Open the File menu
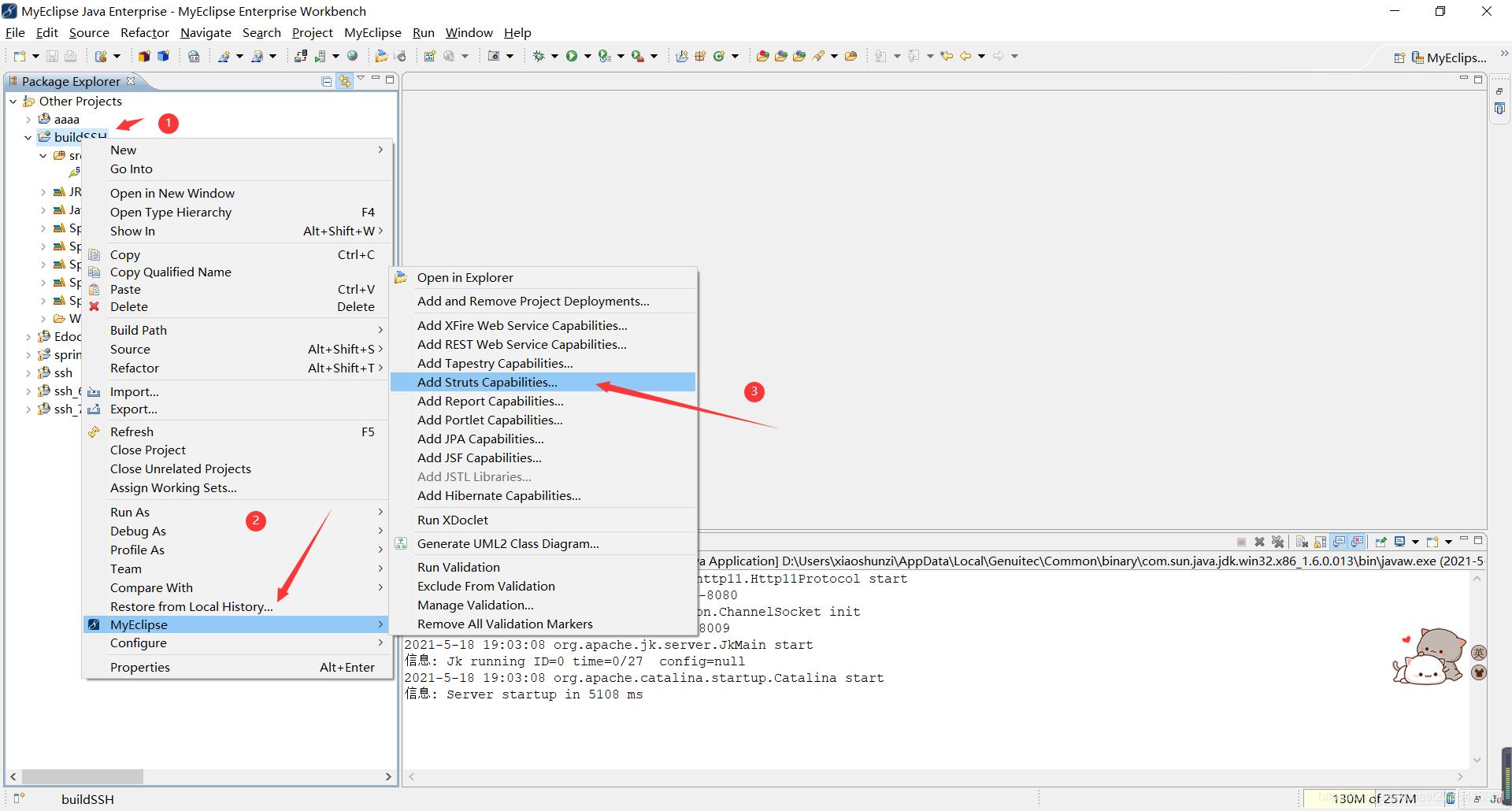 click(15, 32)
